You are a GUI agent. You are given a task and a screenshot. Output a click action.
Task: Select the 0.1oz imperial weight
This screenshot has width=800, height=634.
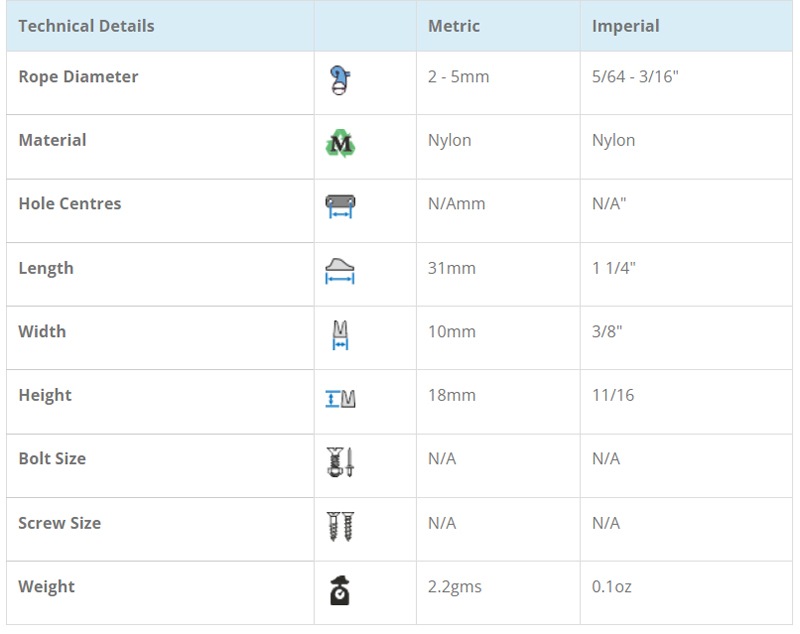(614, 586)
